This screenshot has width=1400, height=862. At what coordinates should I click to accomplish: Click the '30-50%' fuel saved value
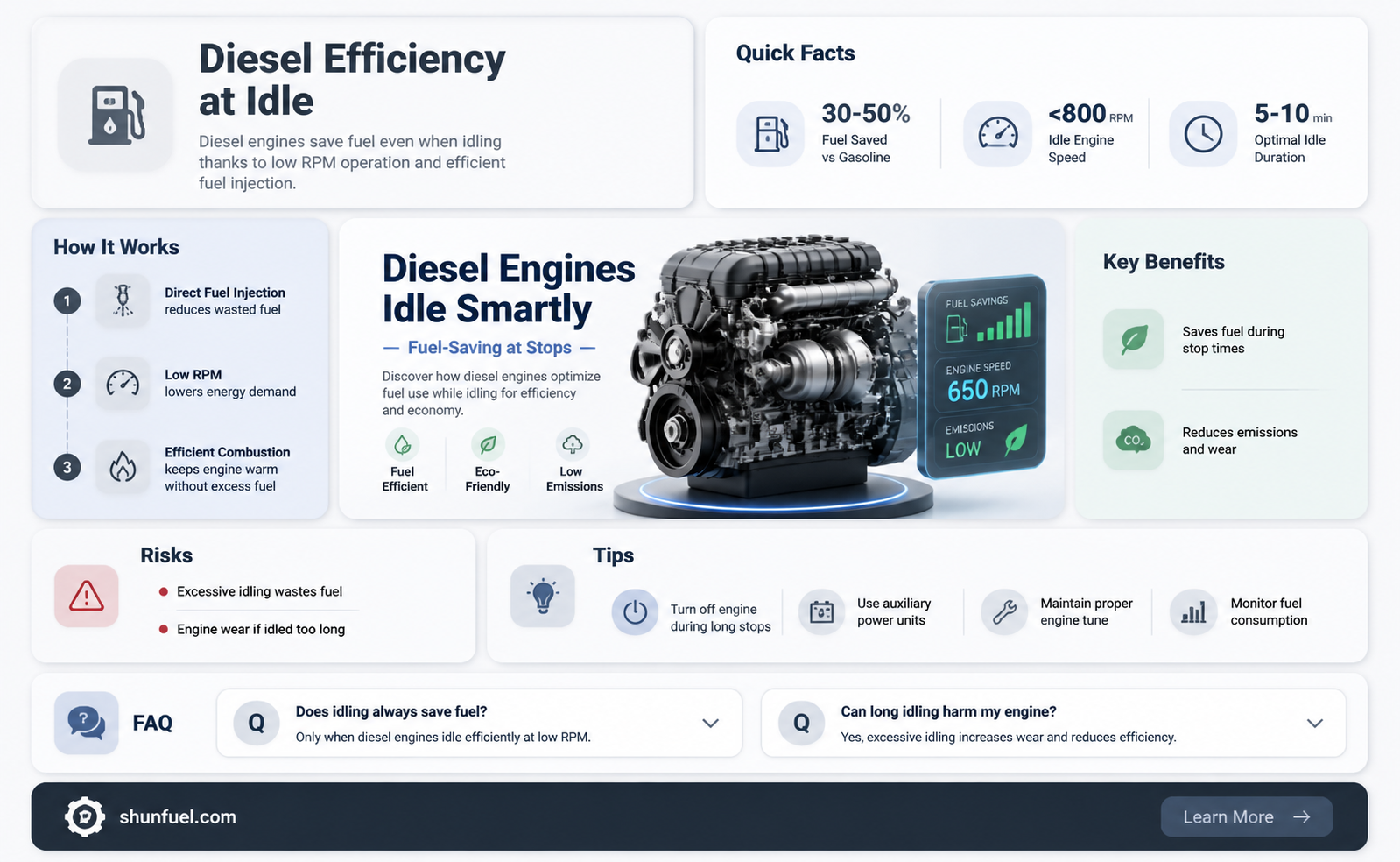pyautogui.click(x=866, y=113)
